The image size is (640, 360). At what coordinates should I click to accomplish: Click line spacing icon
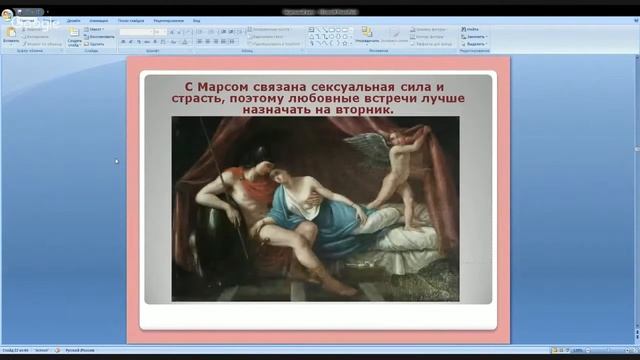point(239,32)
